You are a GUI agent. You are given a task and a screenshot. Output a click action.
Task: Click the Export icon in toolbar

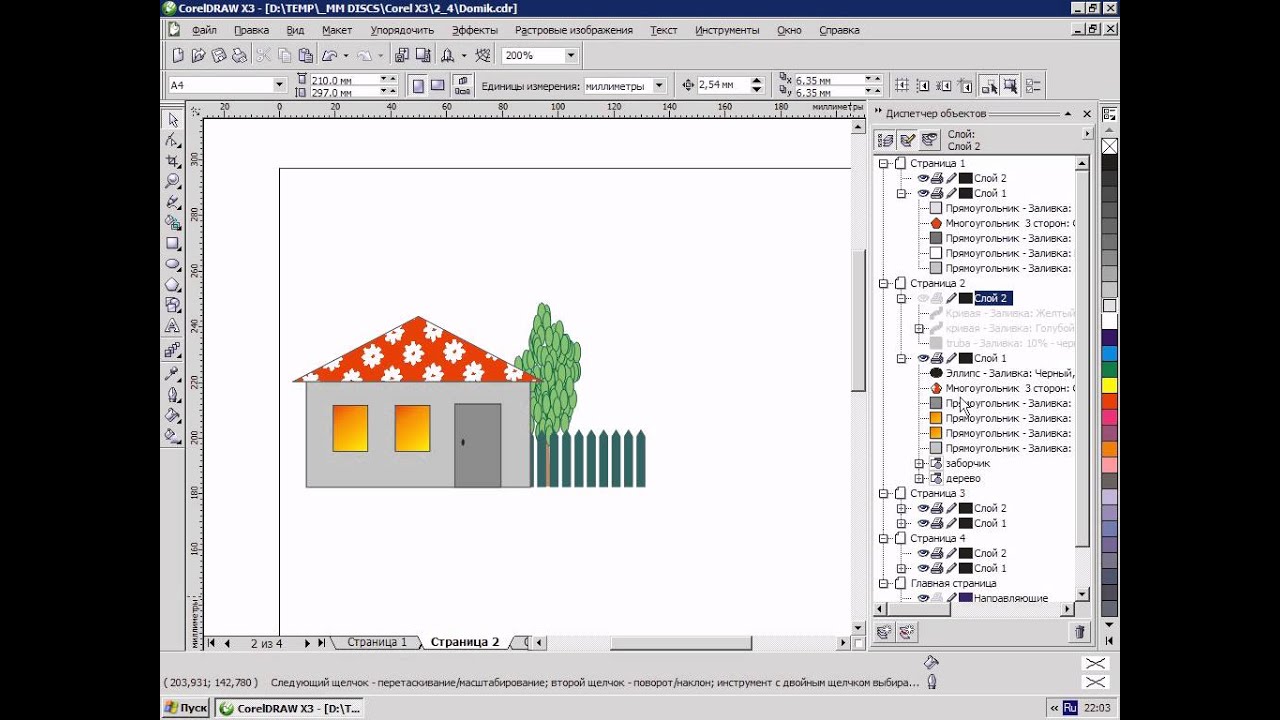click(x=422, y=56)
